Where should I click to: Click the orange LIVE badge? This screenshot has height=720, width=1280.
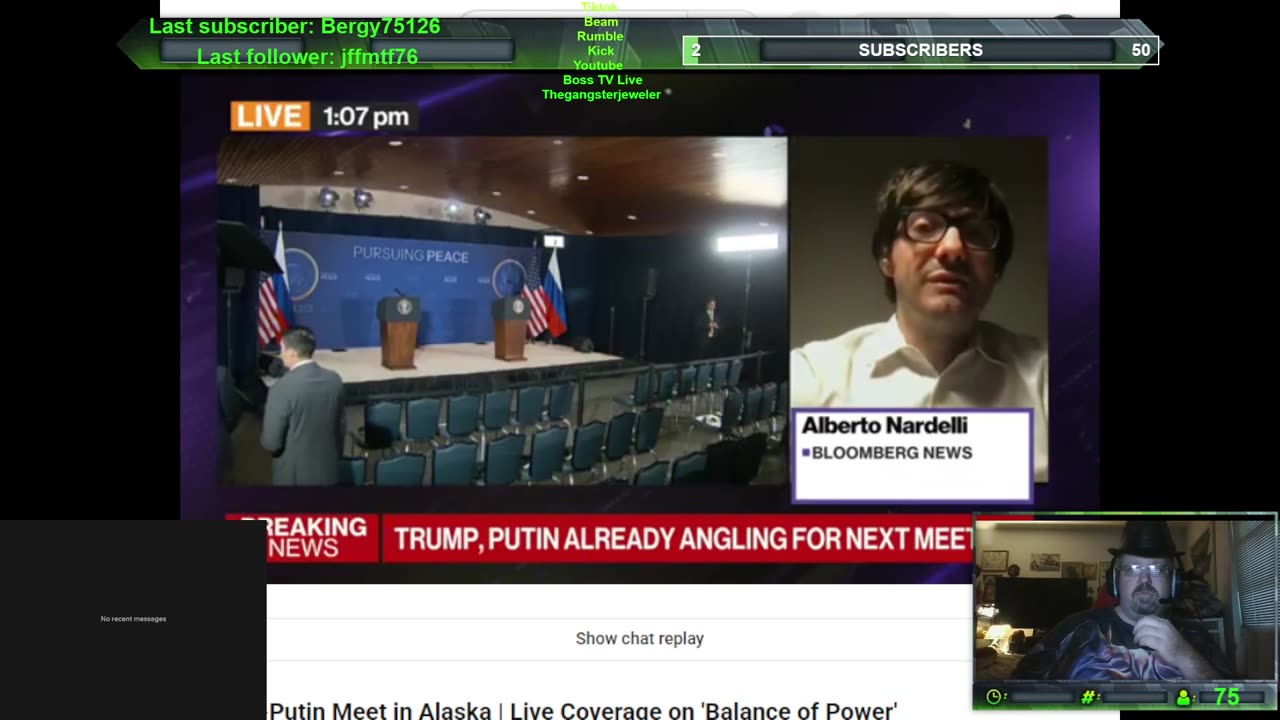click(x=270, y=116)
